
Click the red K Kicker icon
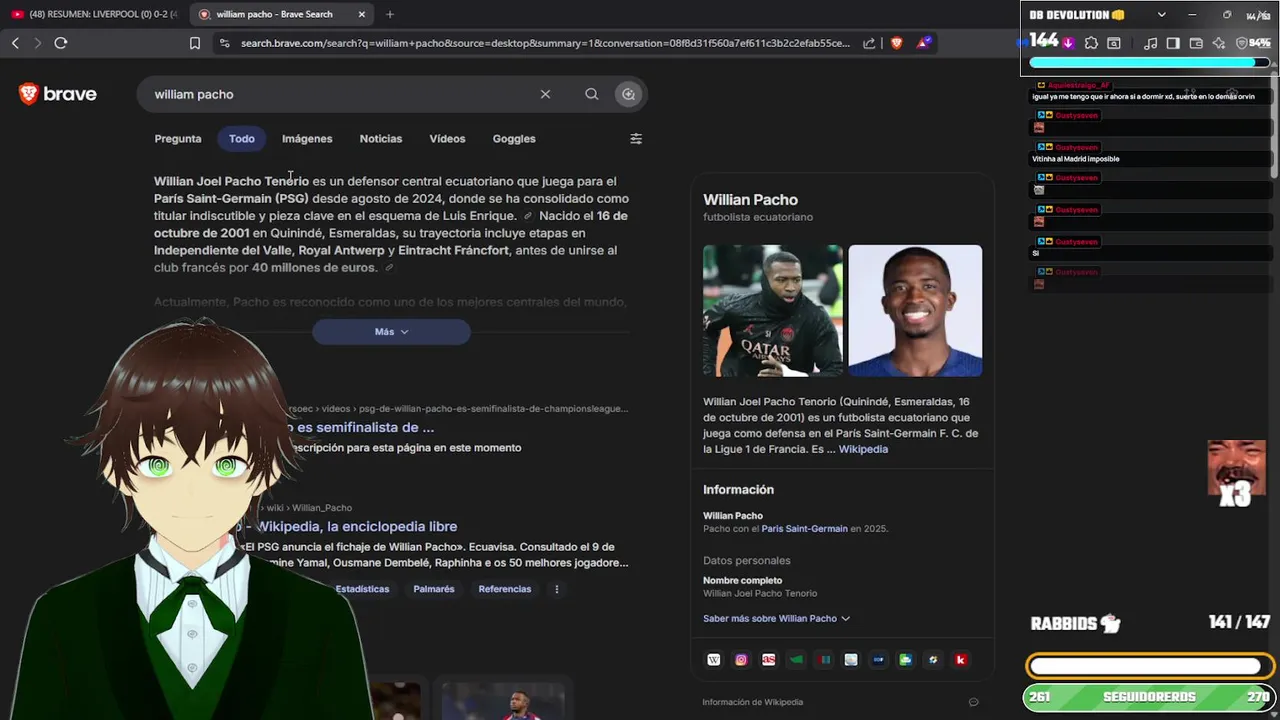pos(960,660)
